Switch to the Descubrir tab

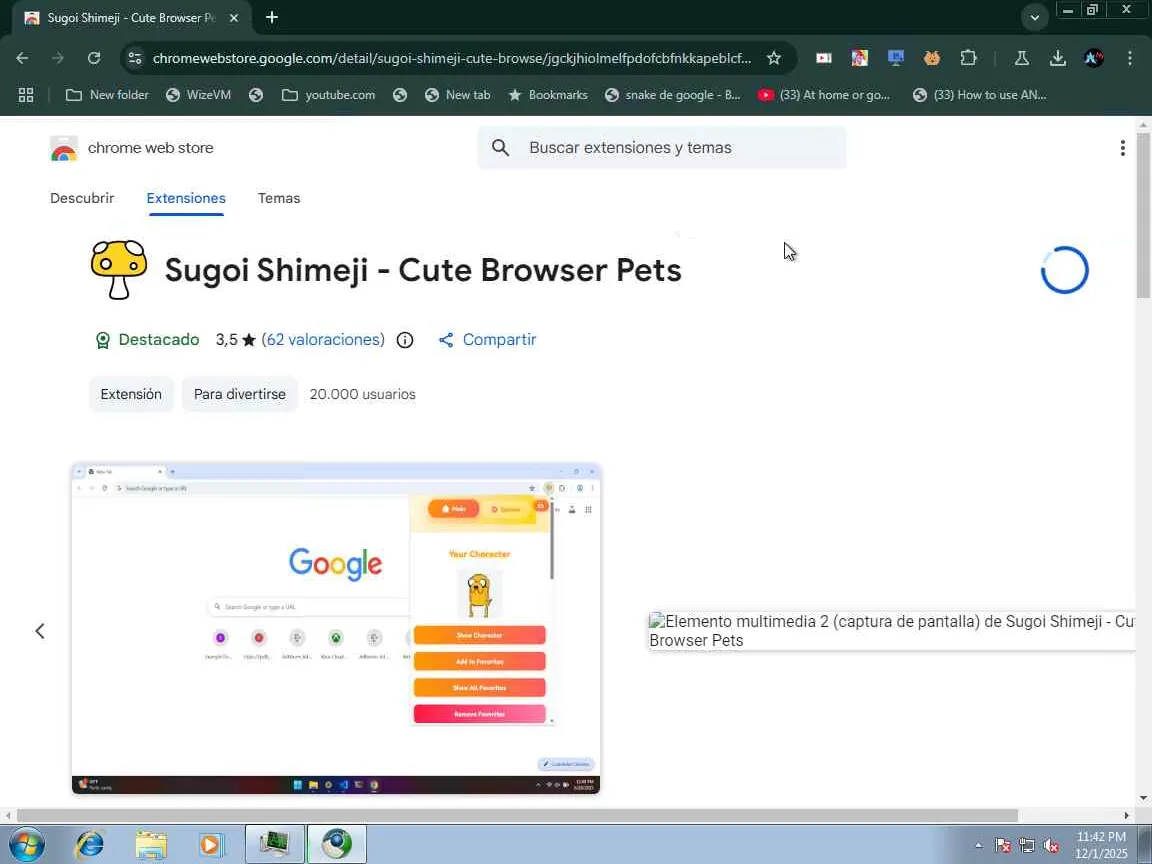pyautogui.click(x=82, y=198)
